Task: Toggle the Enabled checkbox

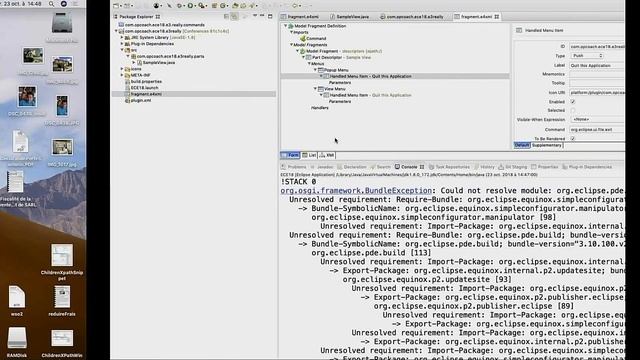Action: (573, 102)
